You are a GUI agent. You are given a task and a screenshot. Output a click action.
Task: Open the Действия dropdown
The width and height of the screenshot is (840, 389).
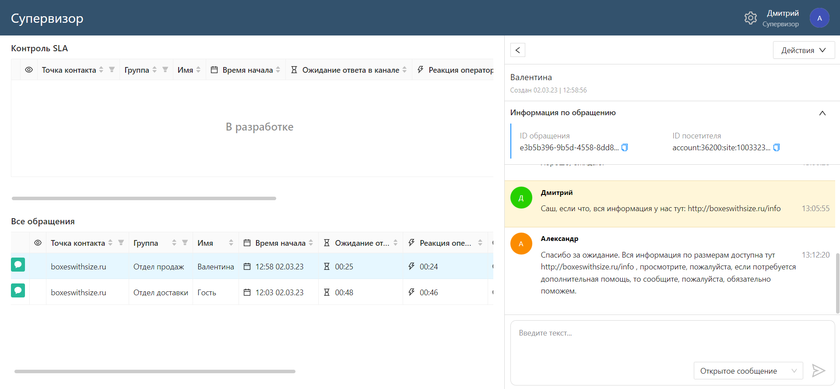pyautogui.click(x=804, y=50)
